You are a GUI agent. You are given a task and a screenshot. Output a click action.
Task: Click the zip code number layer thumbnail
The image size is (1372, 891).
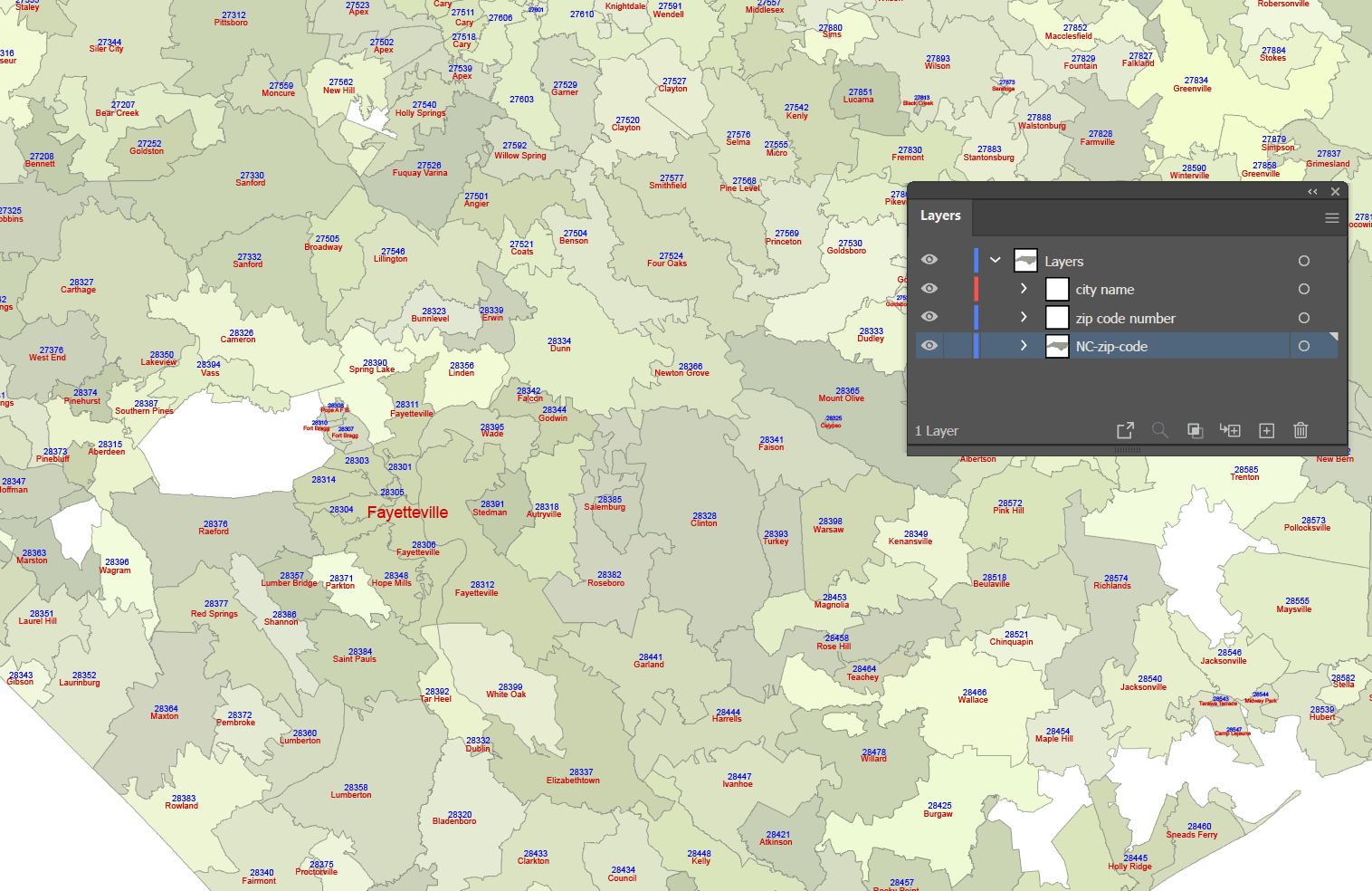tap(1057, 318)
